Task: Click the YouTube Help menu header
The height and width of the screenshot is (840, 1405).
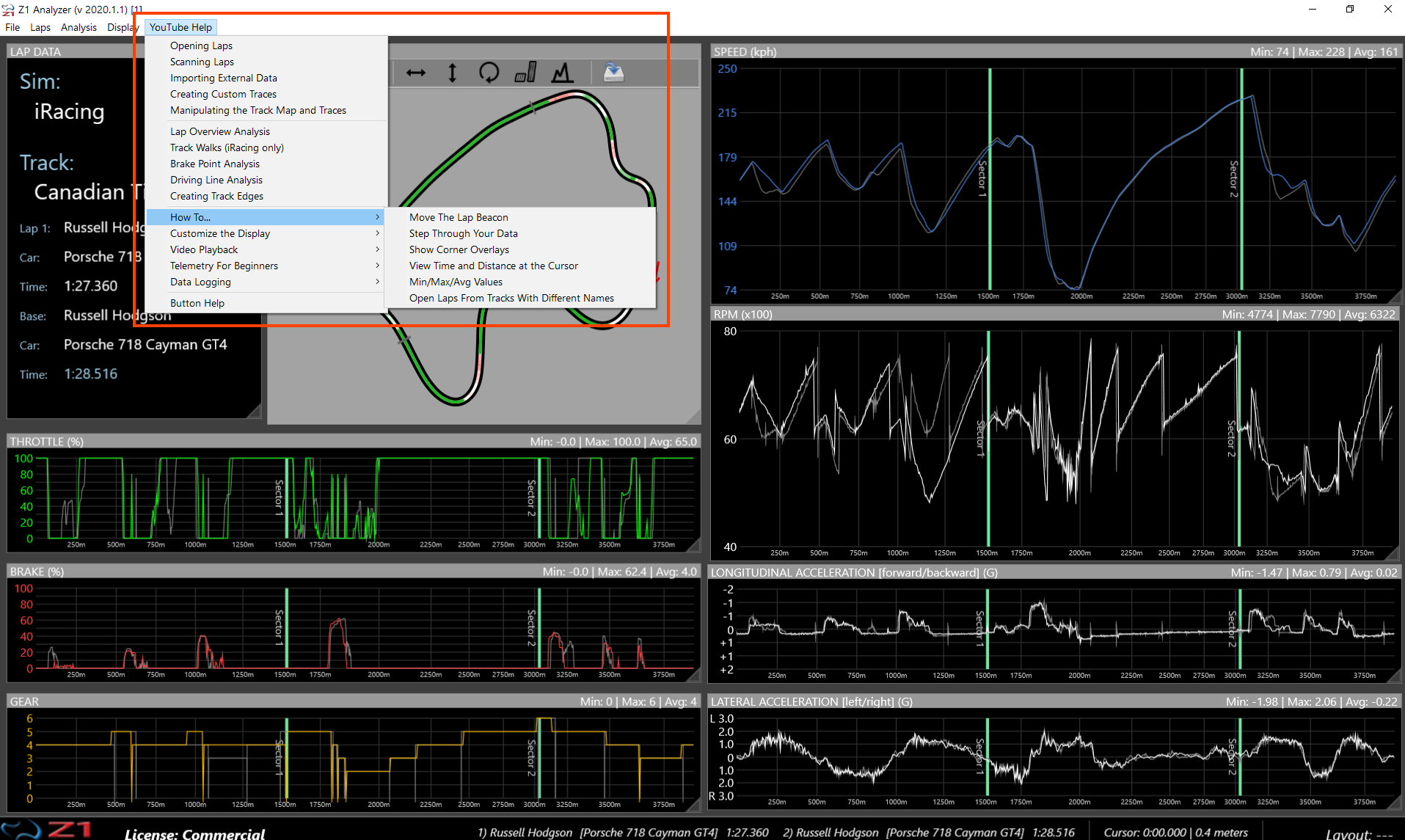Action: pyautogui.click(x=180, y=27)
